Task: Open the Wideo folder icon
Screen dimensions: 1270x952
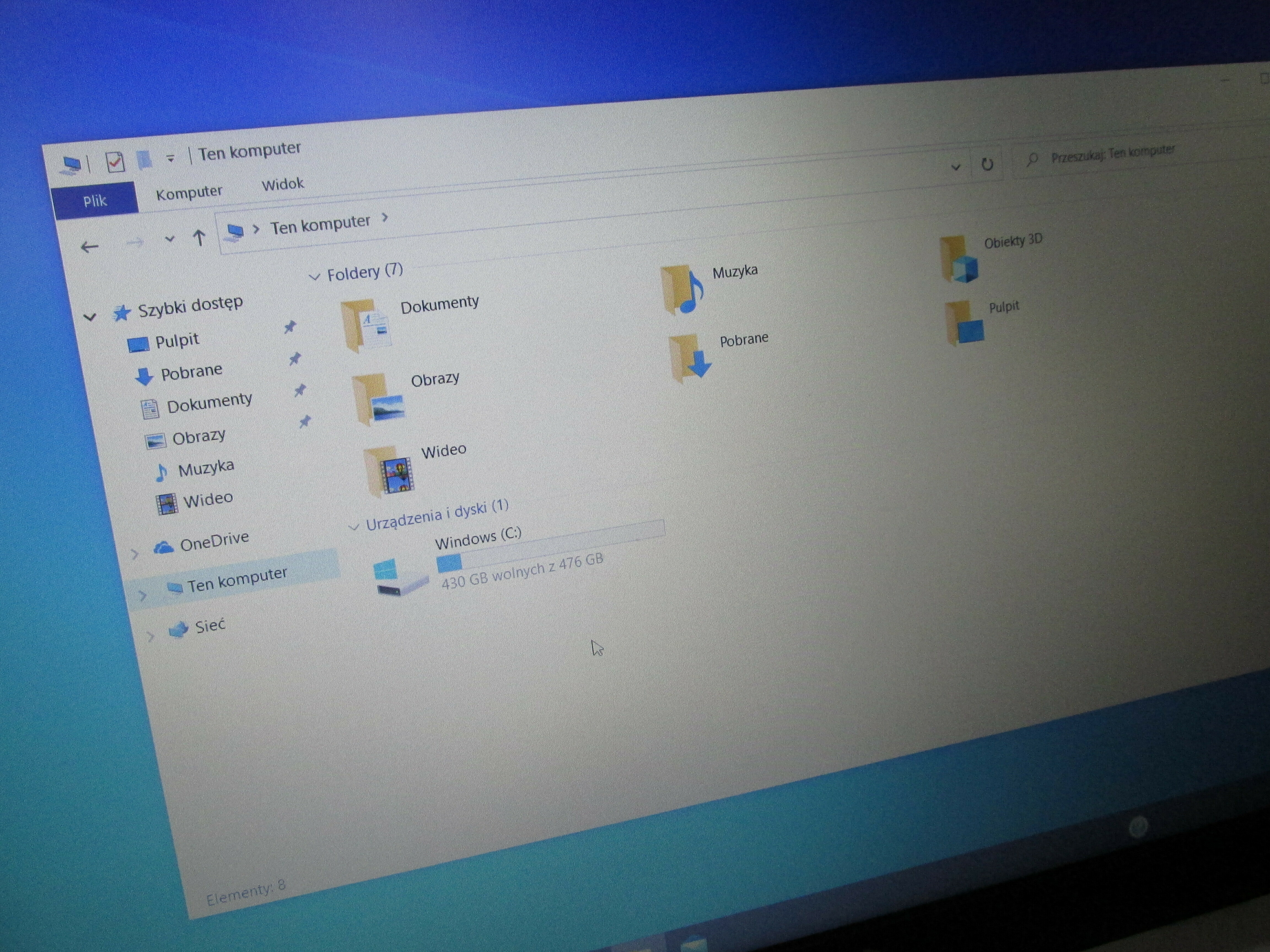Action: (389, 472)
